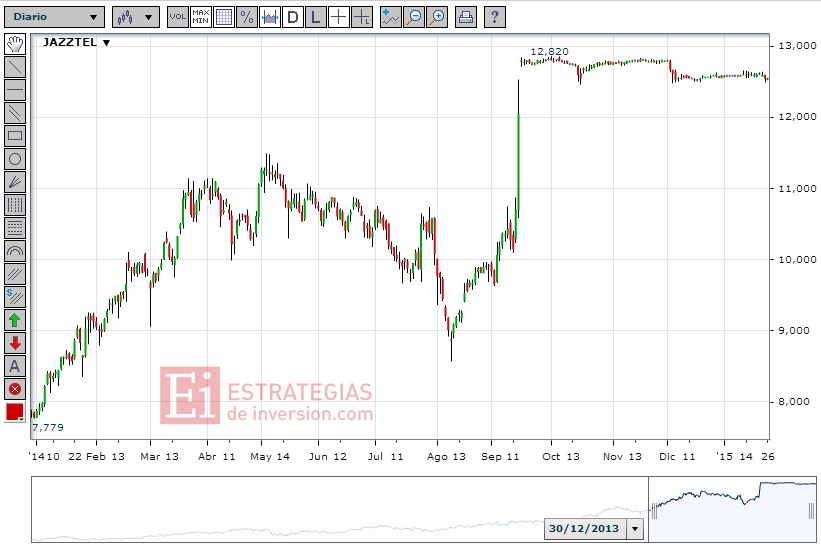This screenshot has width=821, height=549.
Task: Toggle the VOL volume display
Action: point(177,17)
